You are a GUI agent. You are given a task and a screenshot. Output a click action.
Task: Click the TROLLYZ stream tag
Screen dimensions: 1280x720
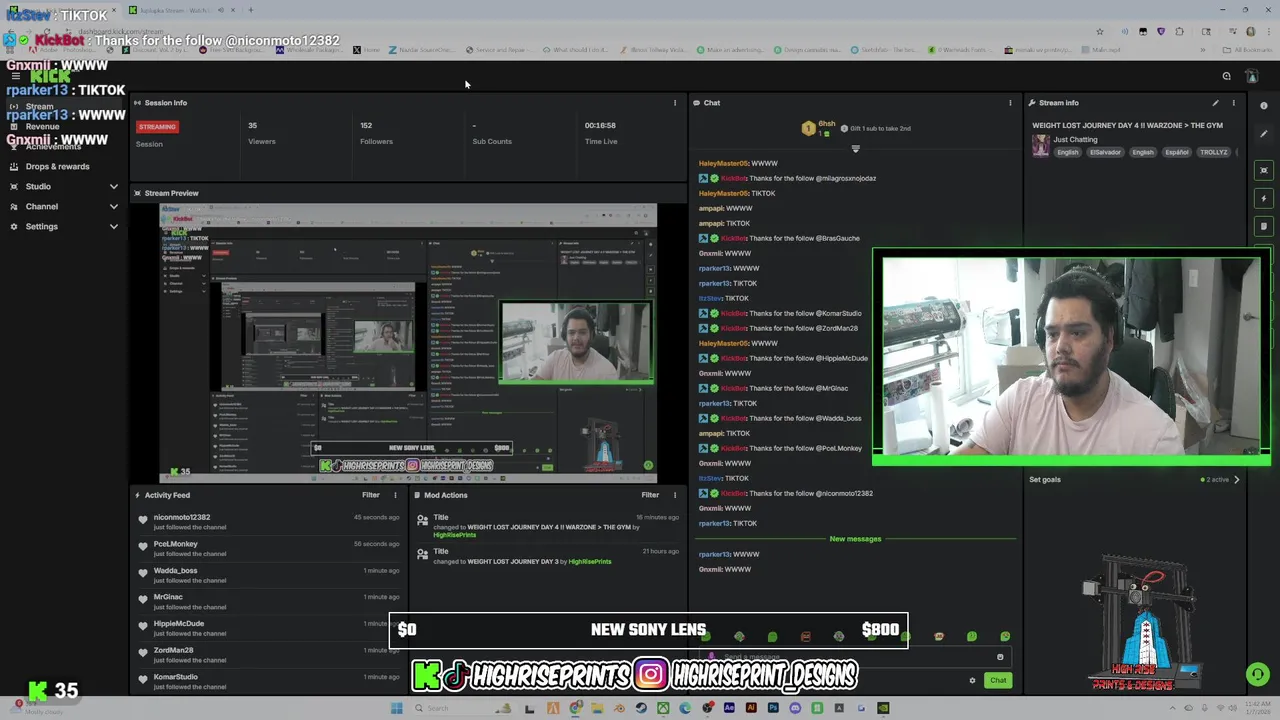[1214, 152]
